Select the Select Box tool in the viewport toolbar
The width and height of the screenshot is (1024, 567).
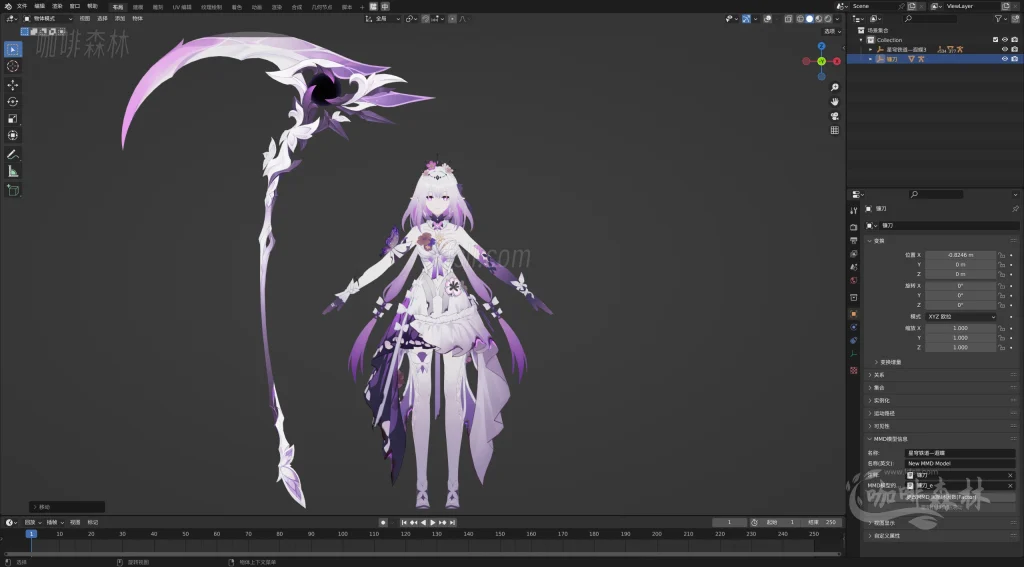(12, 49)
